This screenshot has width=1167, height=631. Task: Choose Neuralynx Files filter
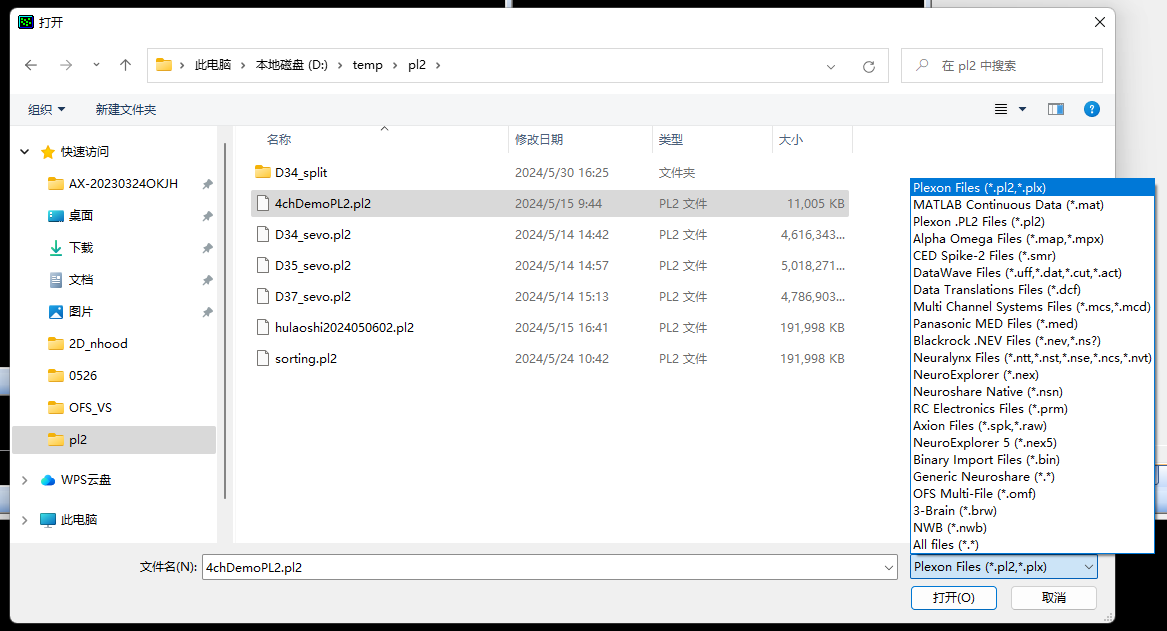click(x=1032, y=358)
